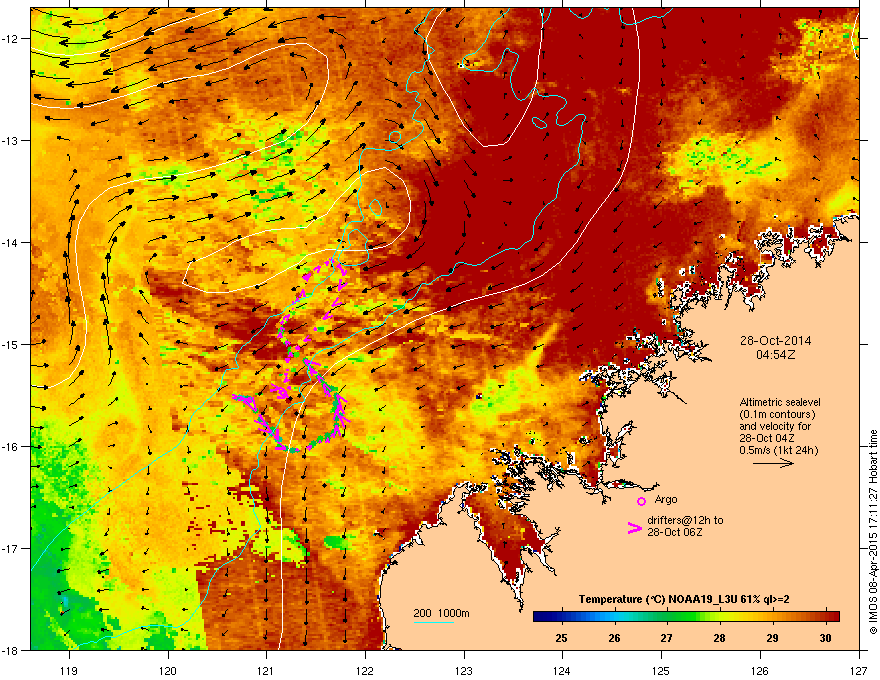Click latitude axis label -12

tap(10, 39)
